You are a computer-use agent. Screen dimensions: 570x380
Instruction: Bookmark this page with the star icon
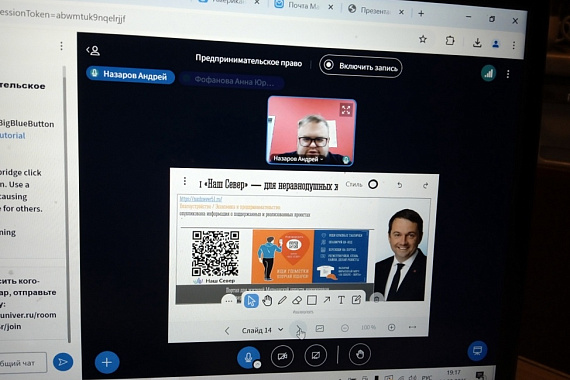pyautogui.click(x=422, y=39)
